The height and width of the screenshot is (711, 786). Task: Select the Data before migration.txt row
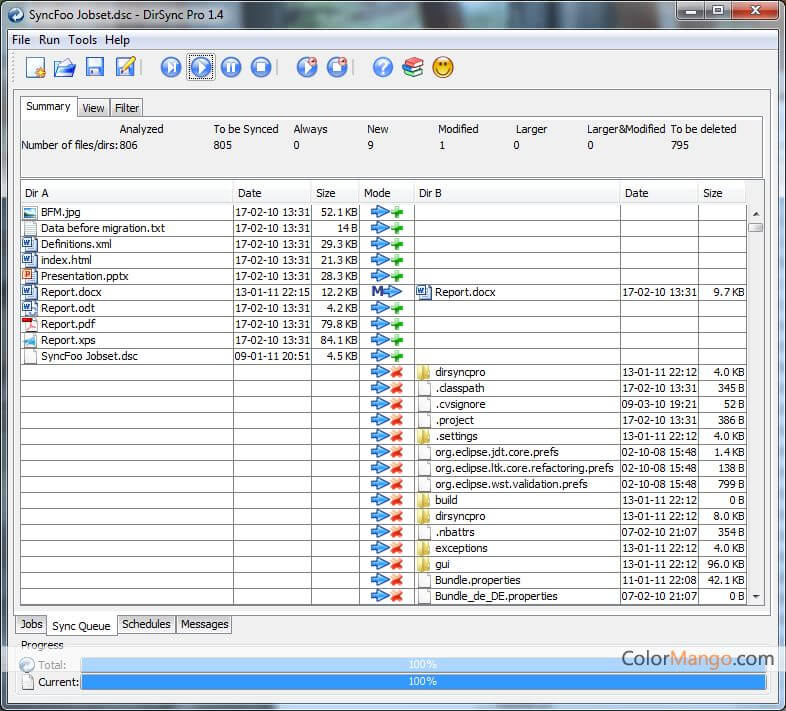(383, 228)
